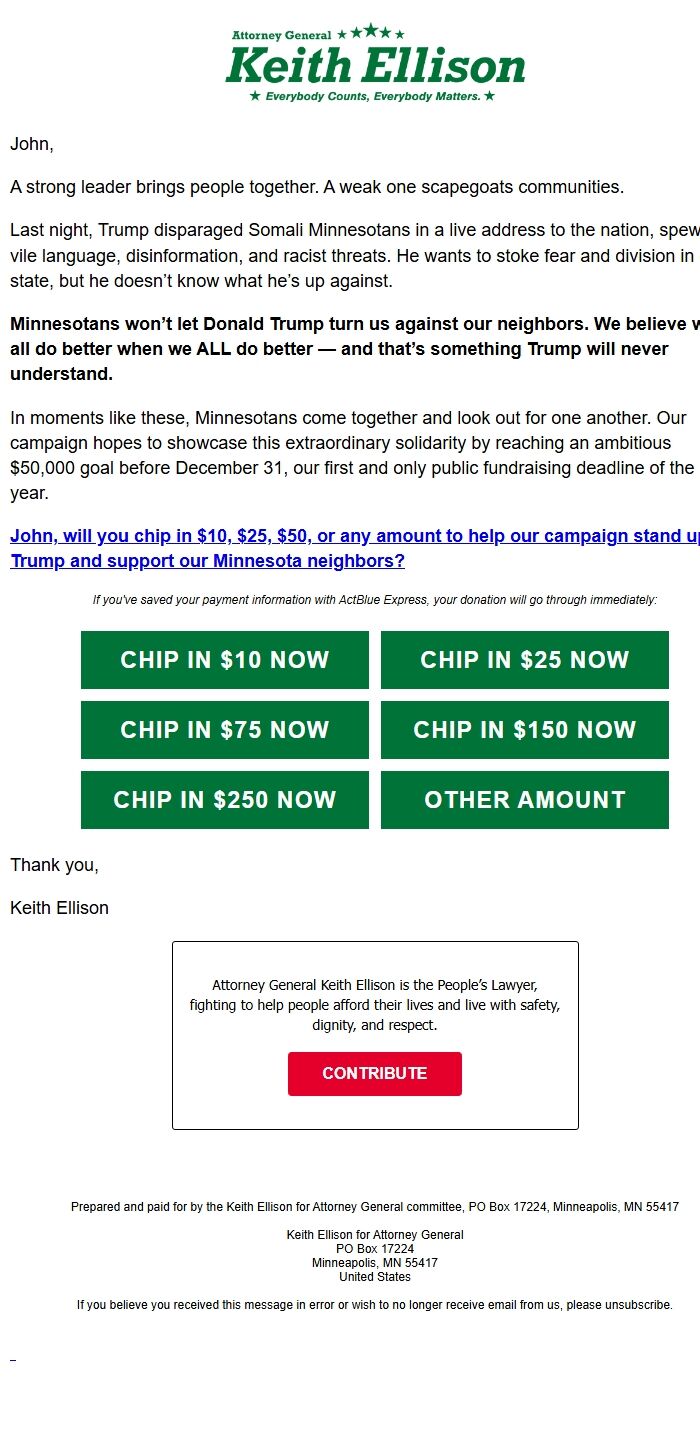
Task: Select the 'Everybody Counts, Everybody Matters' tagline
Action: (x=374, y=97)
